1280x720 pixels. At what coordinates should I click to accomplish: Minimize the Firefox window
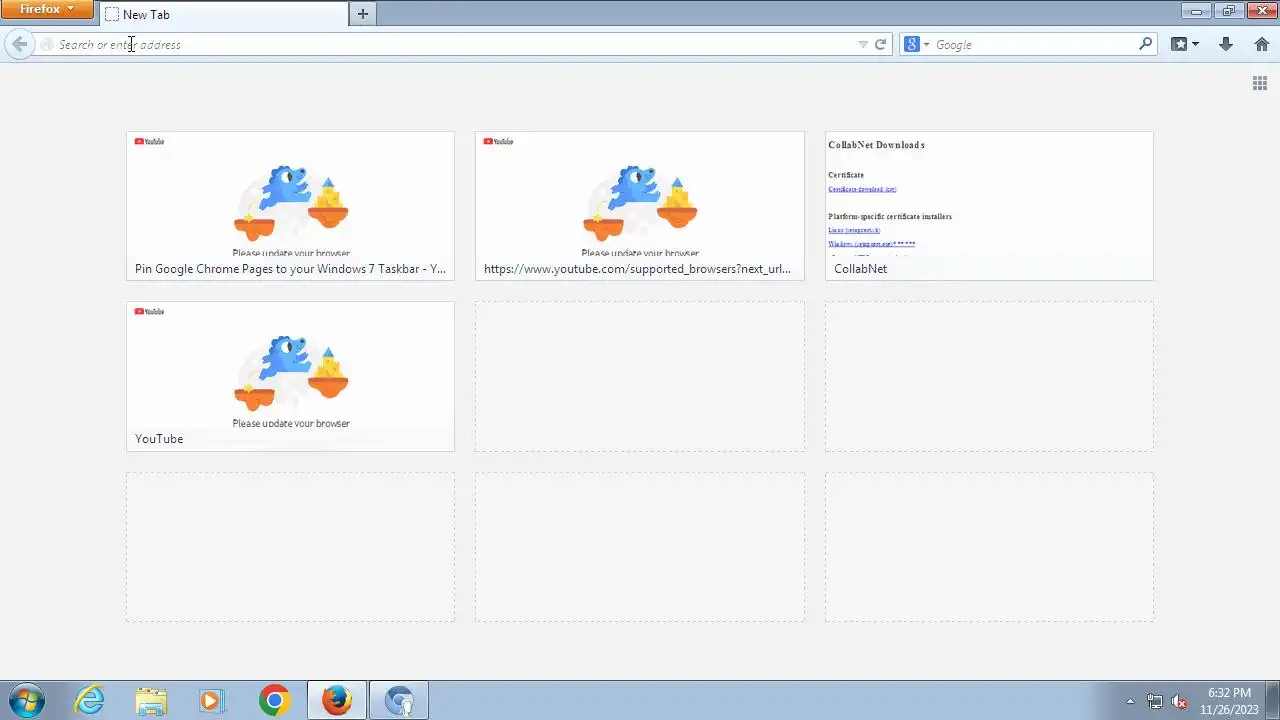1196,10
